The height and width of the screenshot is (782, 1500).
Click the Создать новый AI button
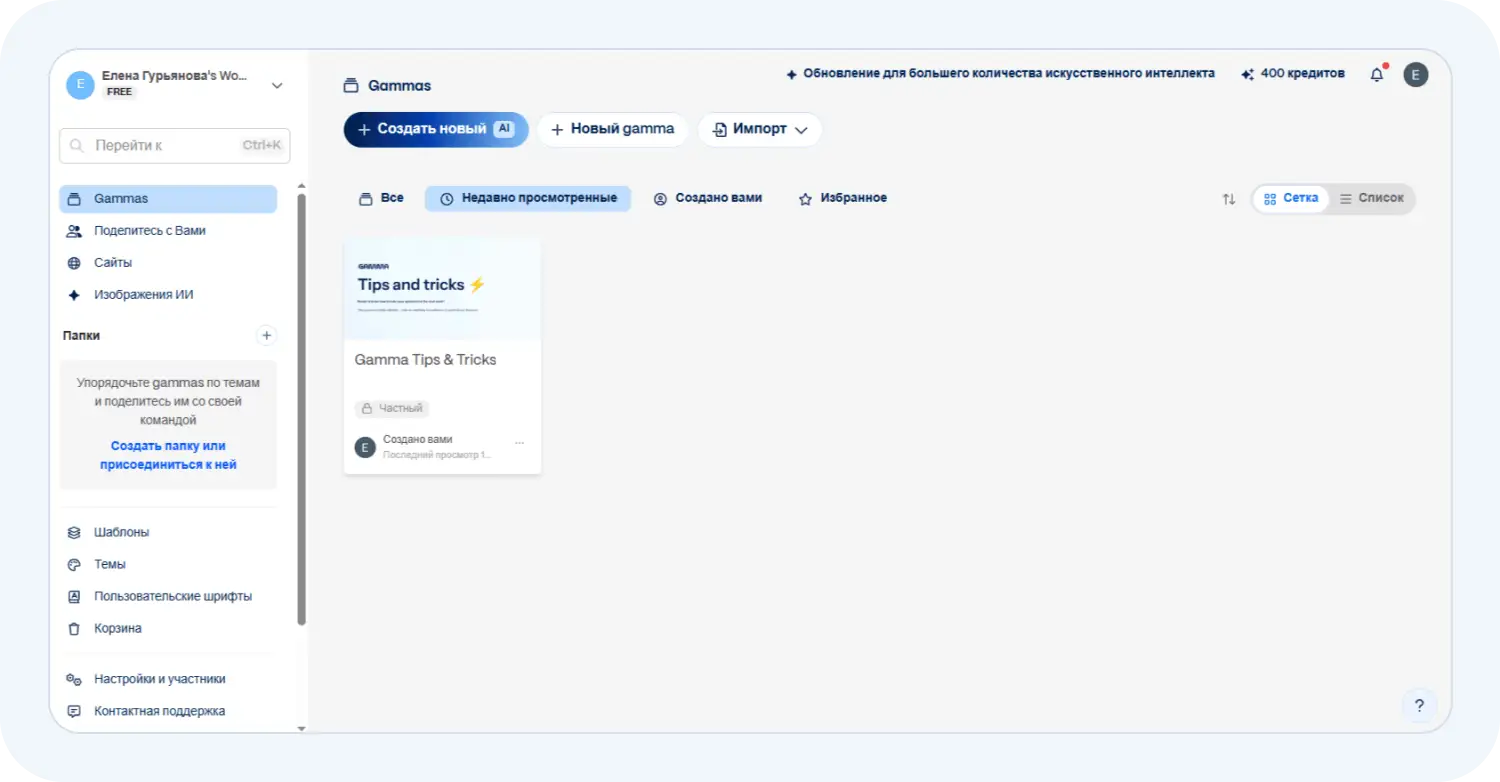[435, 129]
